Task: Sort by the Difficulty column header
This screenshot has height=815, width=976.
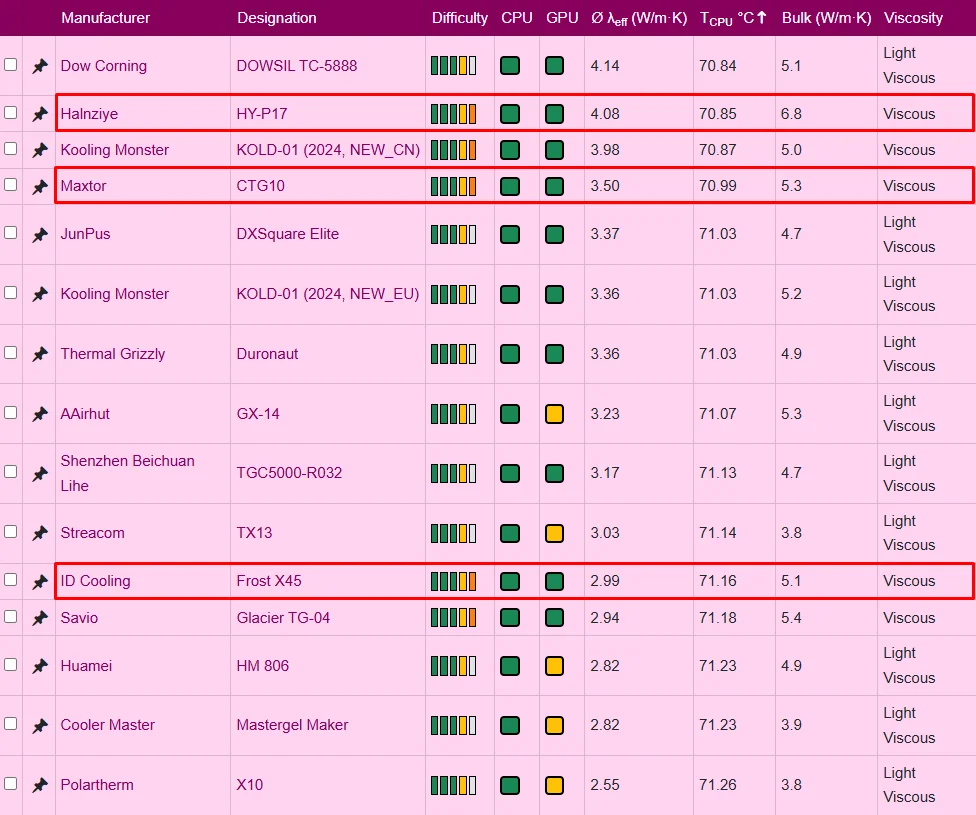Action: [459, 18]
